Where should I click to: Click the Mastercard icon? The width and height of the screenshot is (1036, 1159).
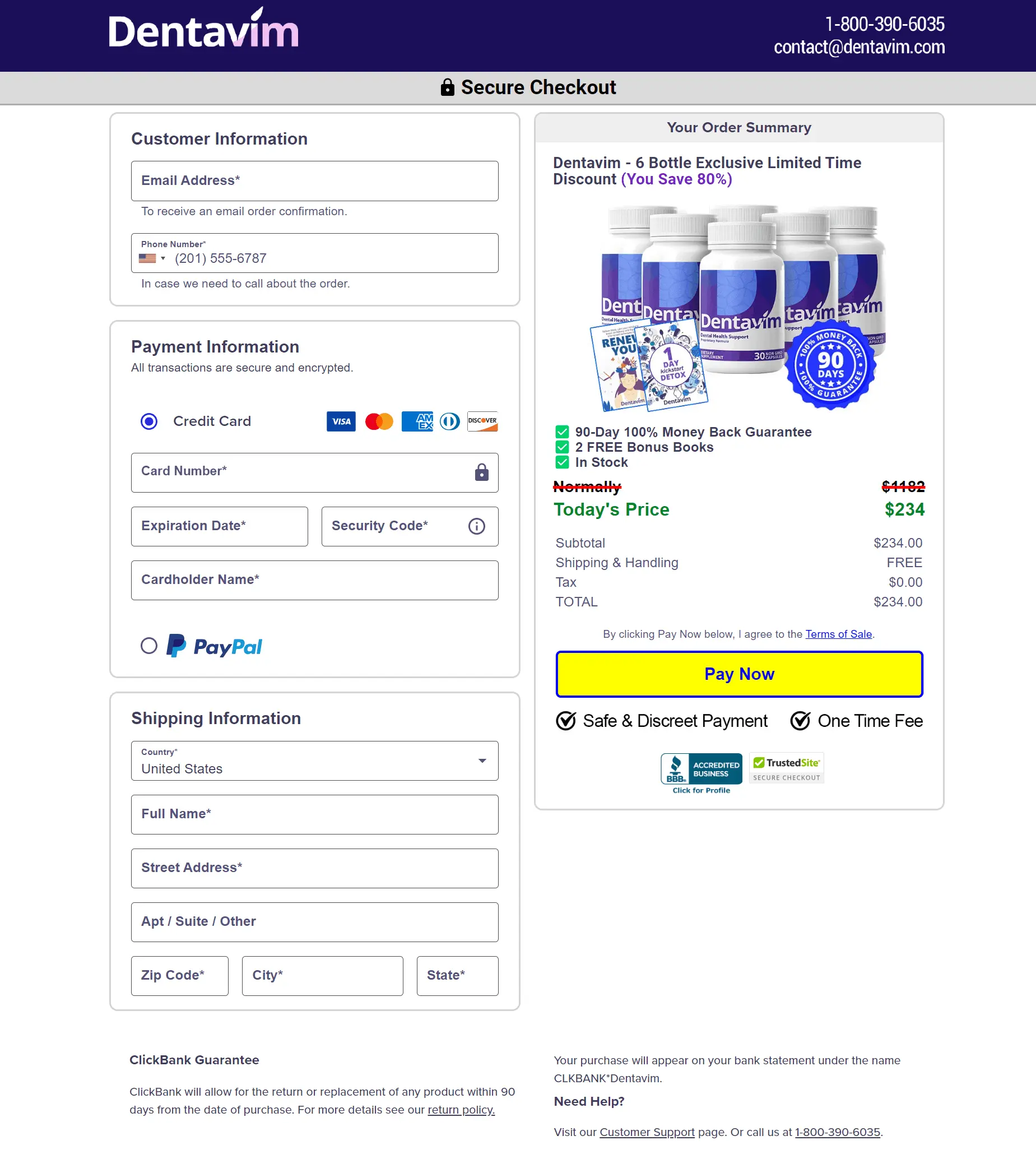click(x=379, y=421)
